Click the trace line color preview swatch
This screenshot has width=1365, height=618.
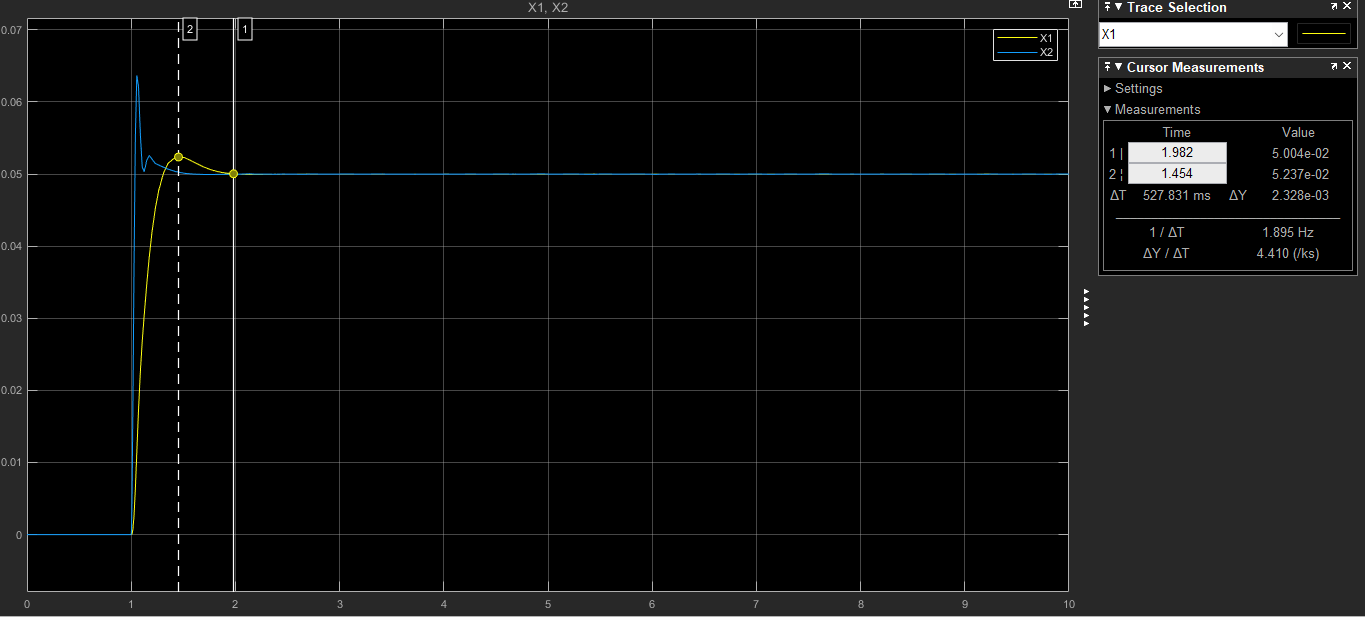pyautogui.click(x=1323, y=35)
